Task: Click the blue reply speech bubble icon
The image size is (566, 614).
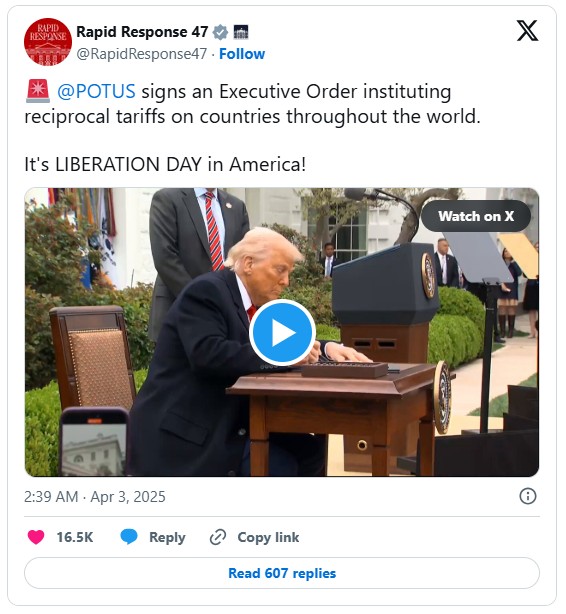Action: coord(128,537)
